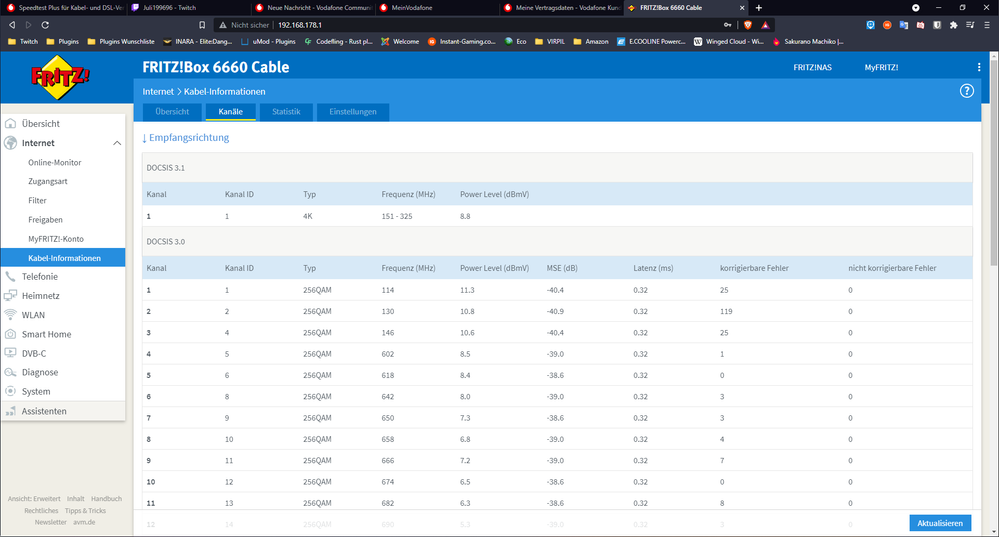This screenshot has height=537, width=999.
Task: Click the Telefonie phone icon
Action: tap(10, 276)
